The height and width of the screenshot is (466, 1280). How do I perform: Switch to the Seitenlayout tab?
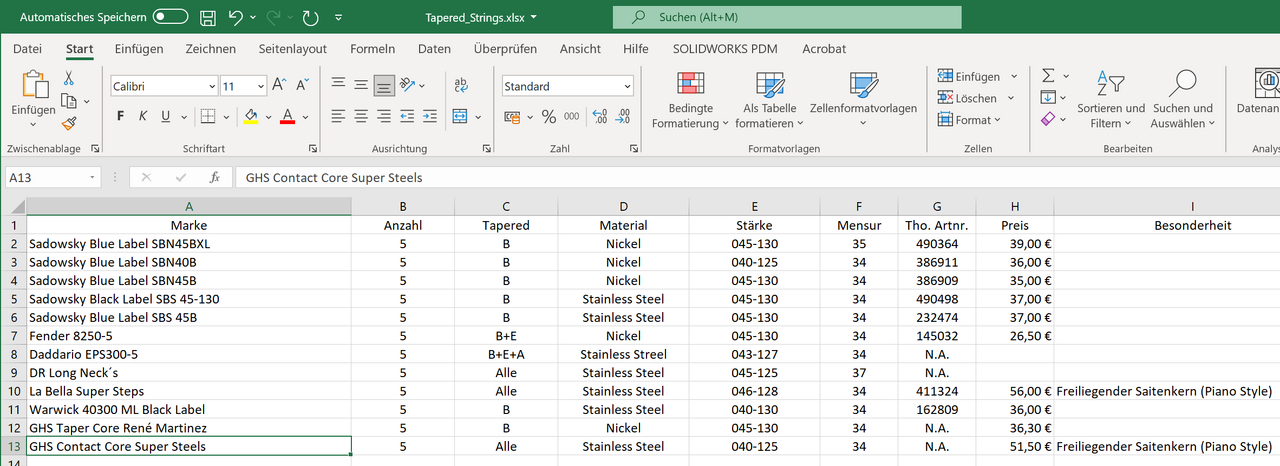pyautogui.click(x=293, y=48)
